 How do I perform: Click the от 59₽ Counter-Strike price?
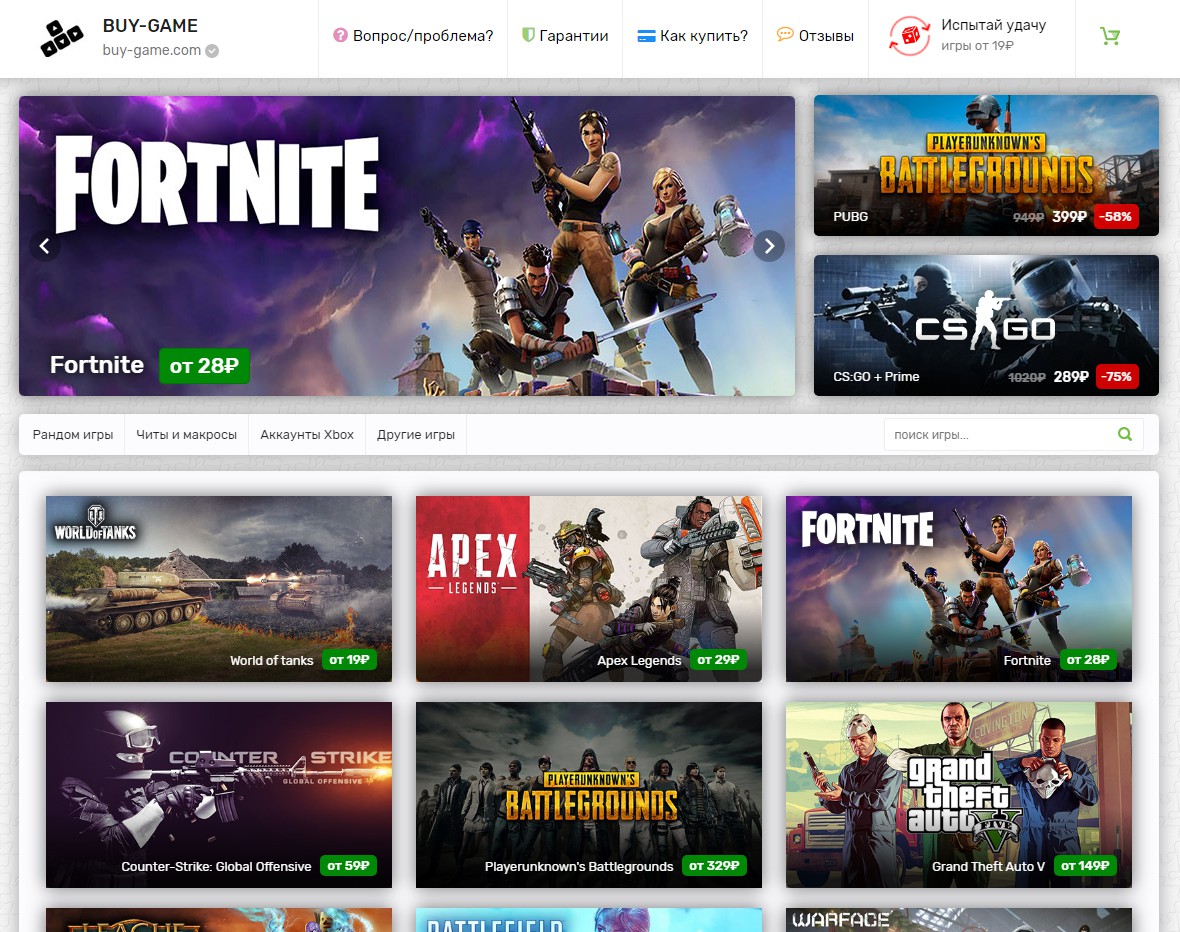348,866
